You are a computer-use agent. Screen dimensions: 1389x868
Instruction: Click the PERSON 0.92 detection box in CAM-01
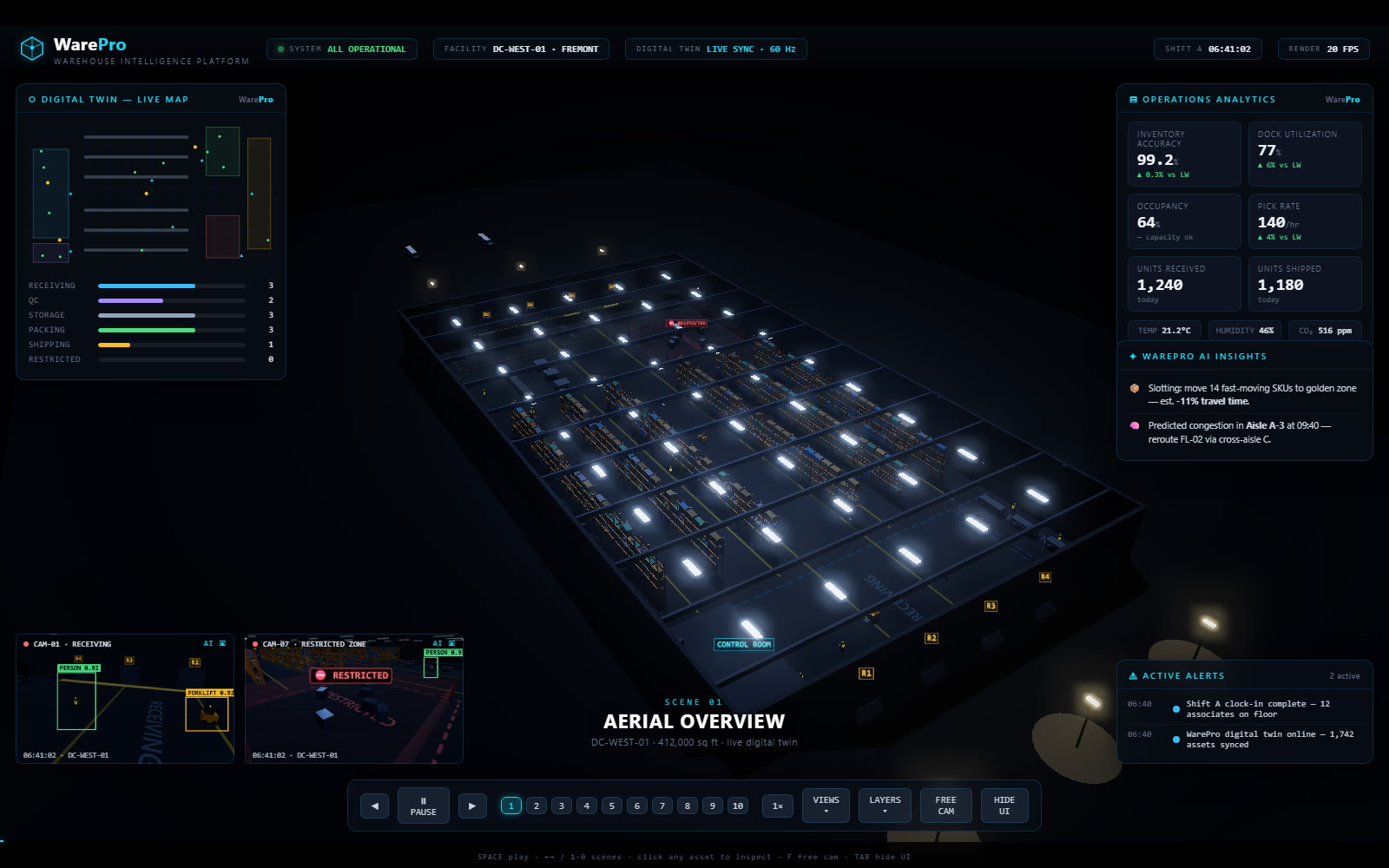76,700
